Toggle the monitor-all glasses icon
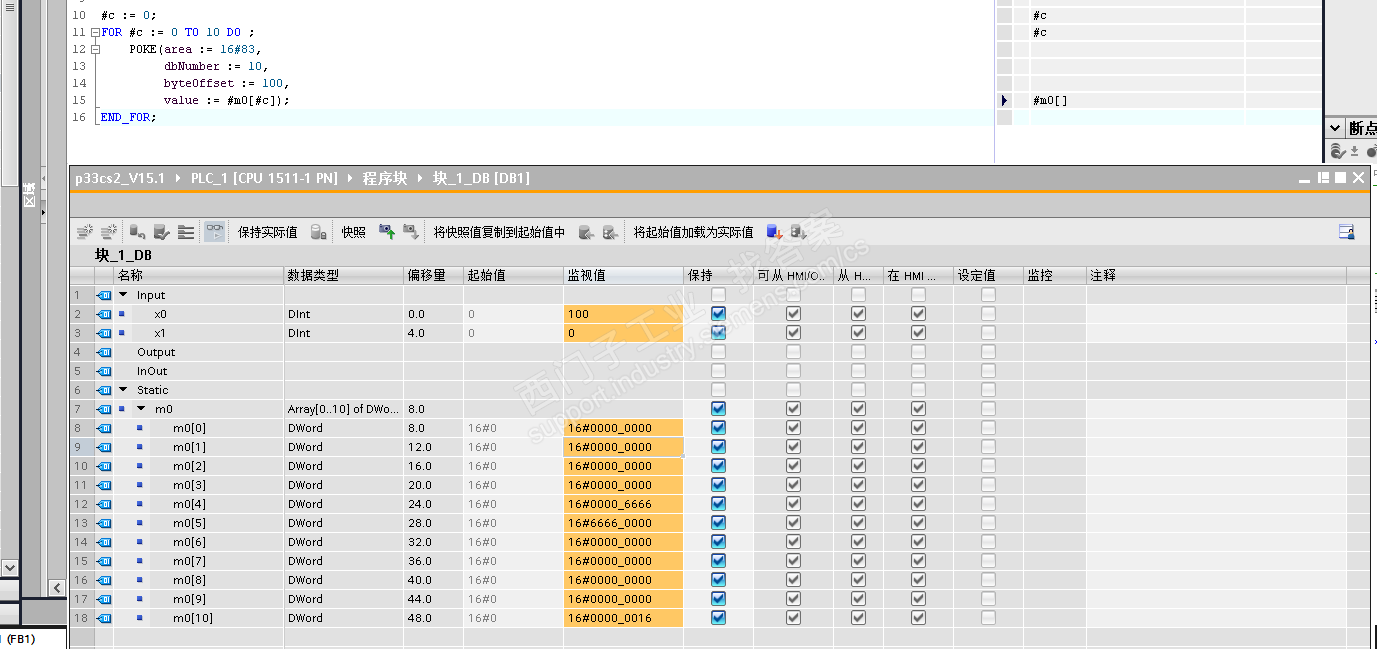 [214, 232]
